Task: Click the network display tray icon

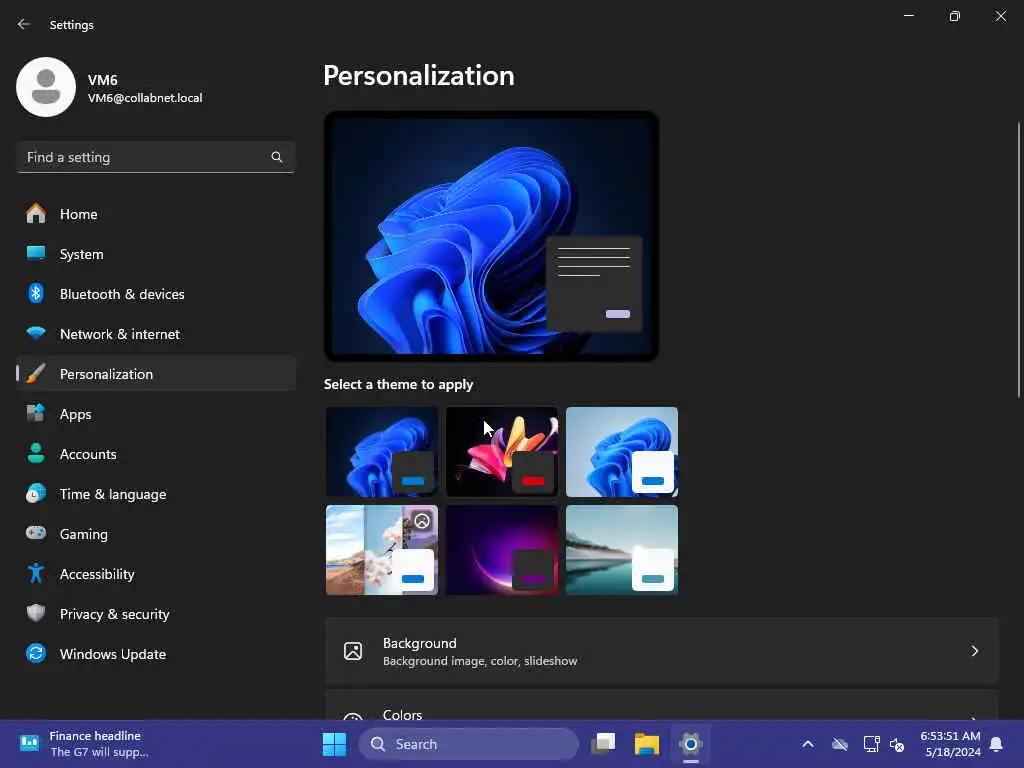Action: pyautogui.click(x=871, y=744)
